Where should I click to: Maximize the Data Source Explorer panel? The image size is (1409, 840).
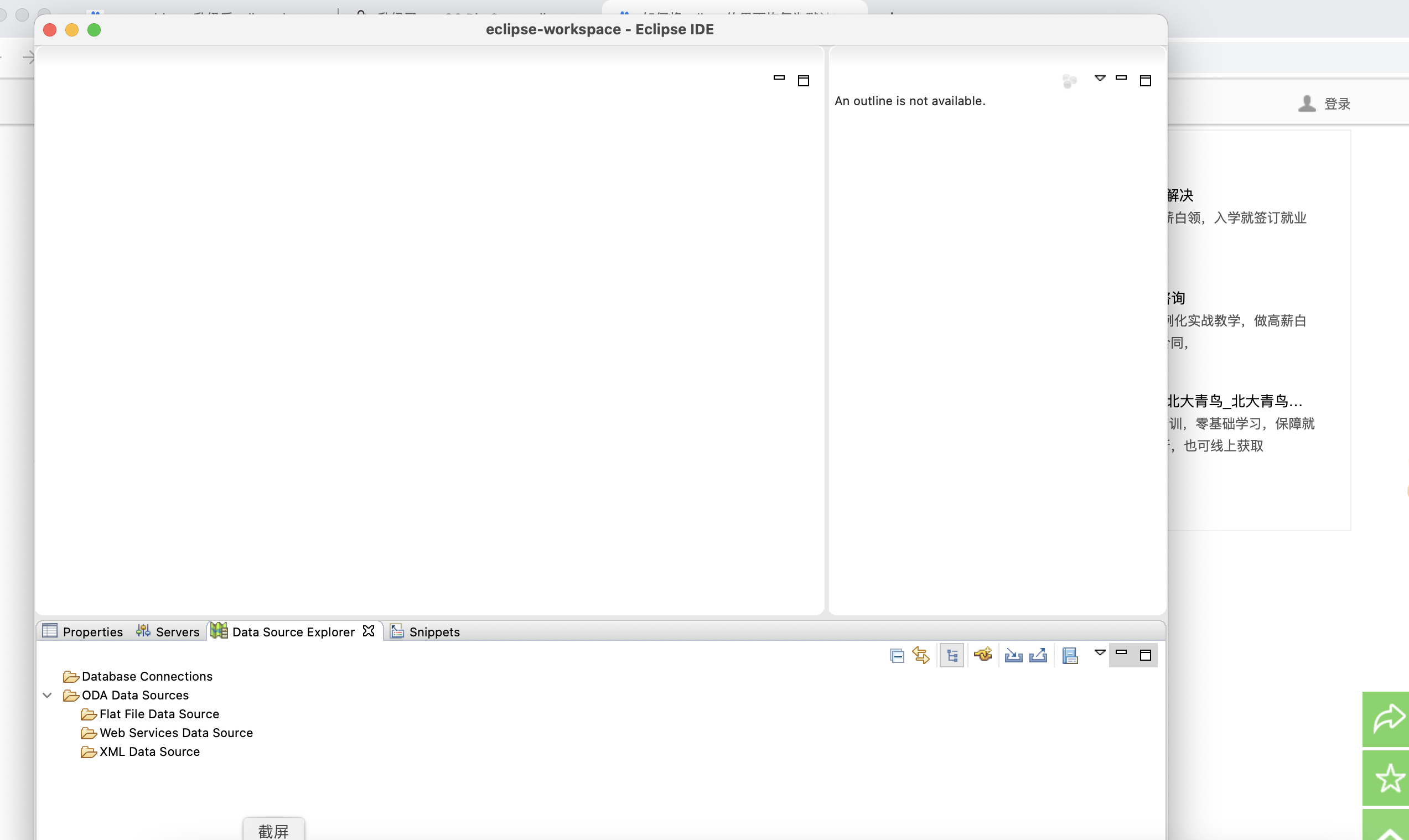[x=1145, y=656]
